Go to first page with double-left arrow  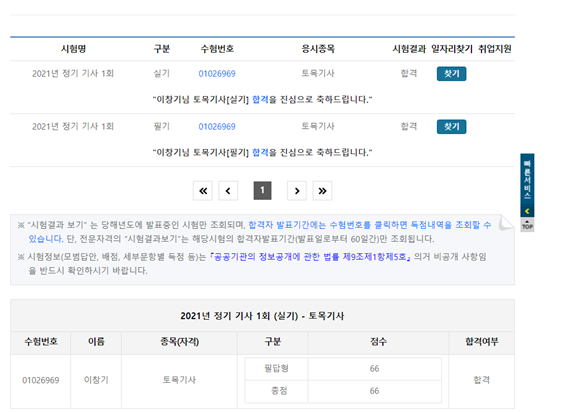point(203,191)
